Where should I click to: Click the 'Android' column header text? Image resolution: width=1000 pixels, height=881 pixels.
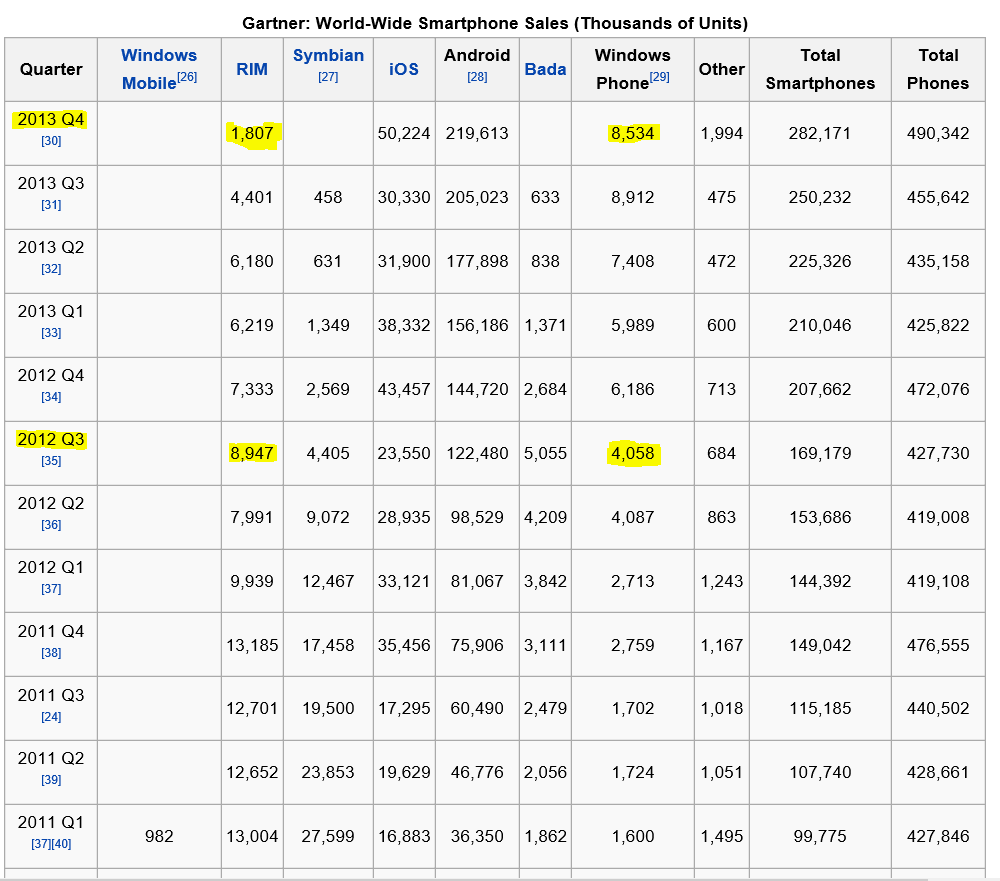coord(477,56)
